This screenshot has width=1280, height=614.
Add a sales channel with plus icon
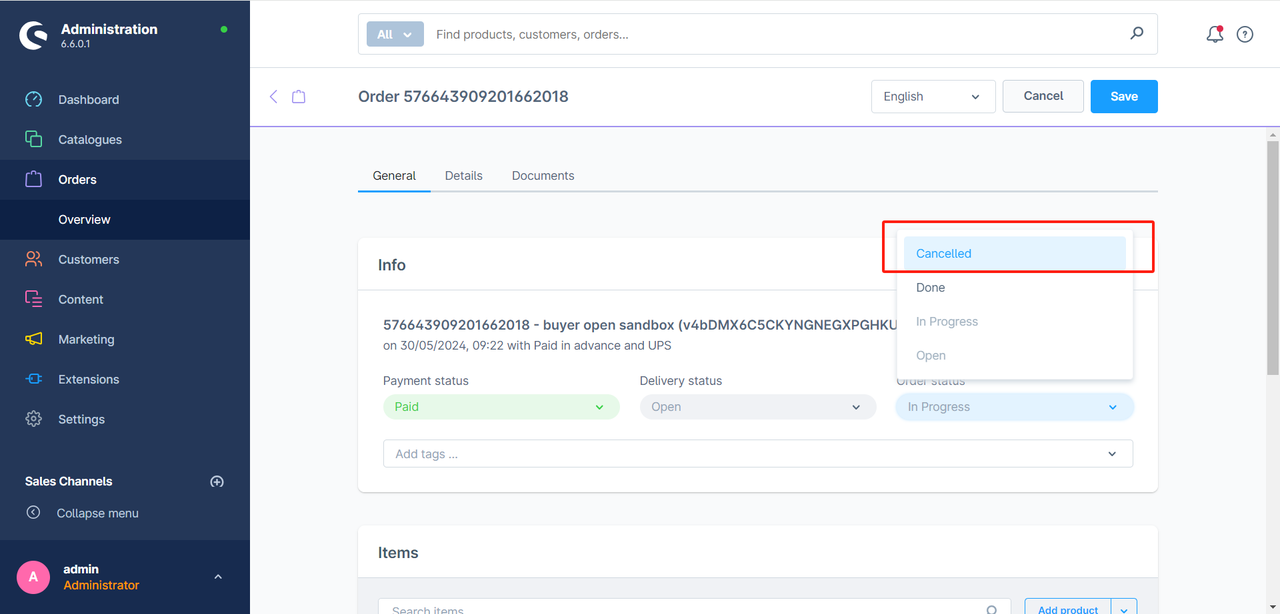[217, 481]
